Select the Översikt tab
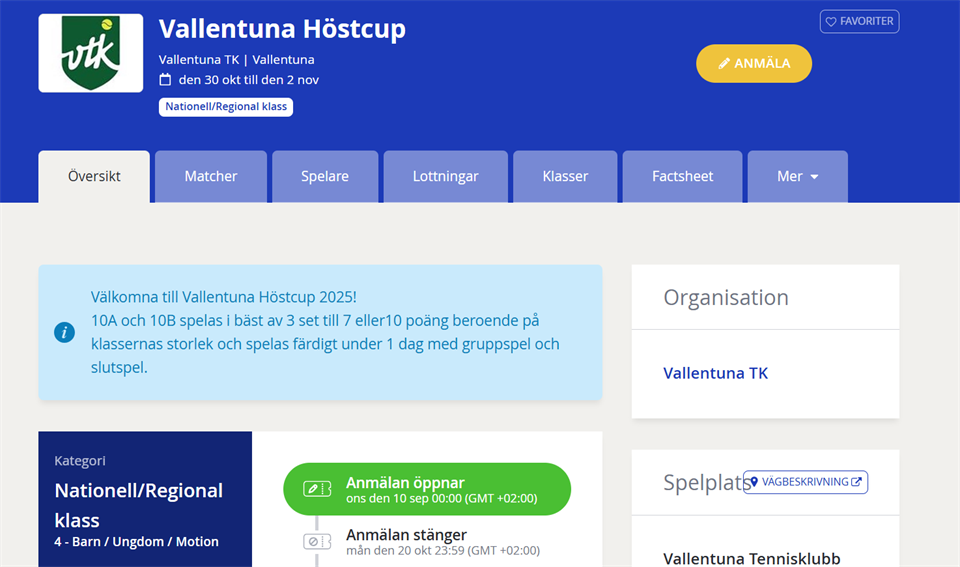Screen dimensions: 960x567 click(94, 176)
